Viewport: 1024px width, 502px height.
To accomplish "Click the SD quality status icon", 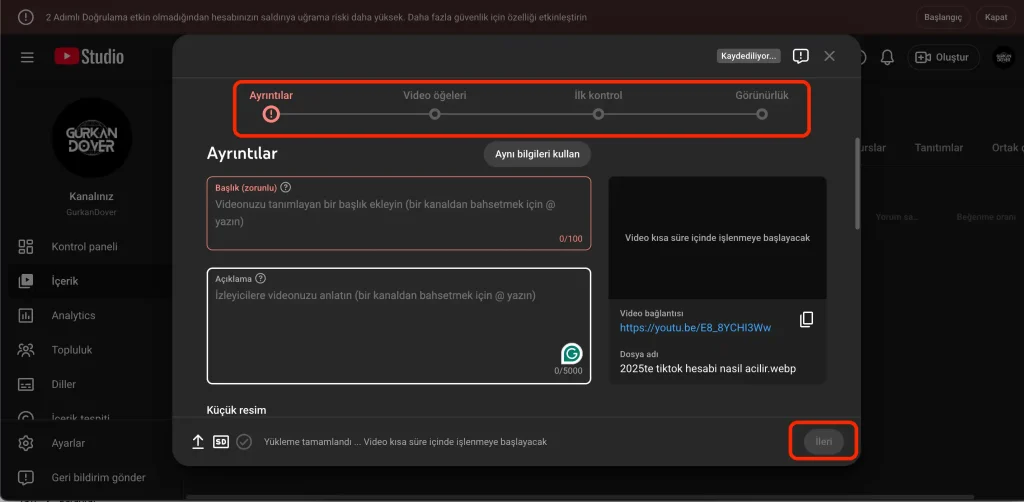I will pyautogui.click(x=221, y=442).
